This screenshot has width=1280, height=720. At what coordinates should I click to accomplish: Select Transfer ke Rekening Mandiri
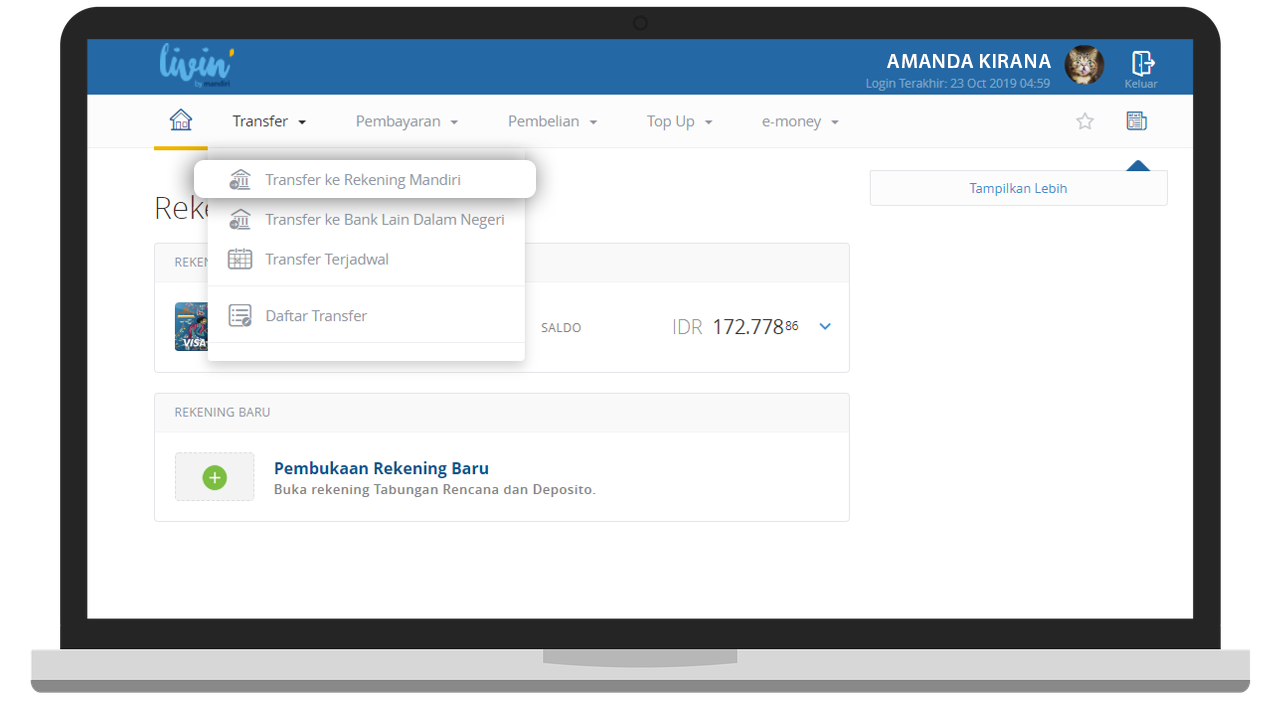pos(363,180)
